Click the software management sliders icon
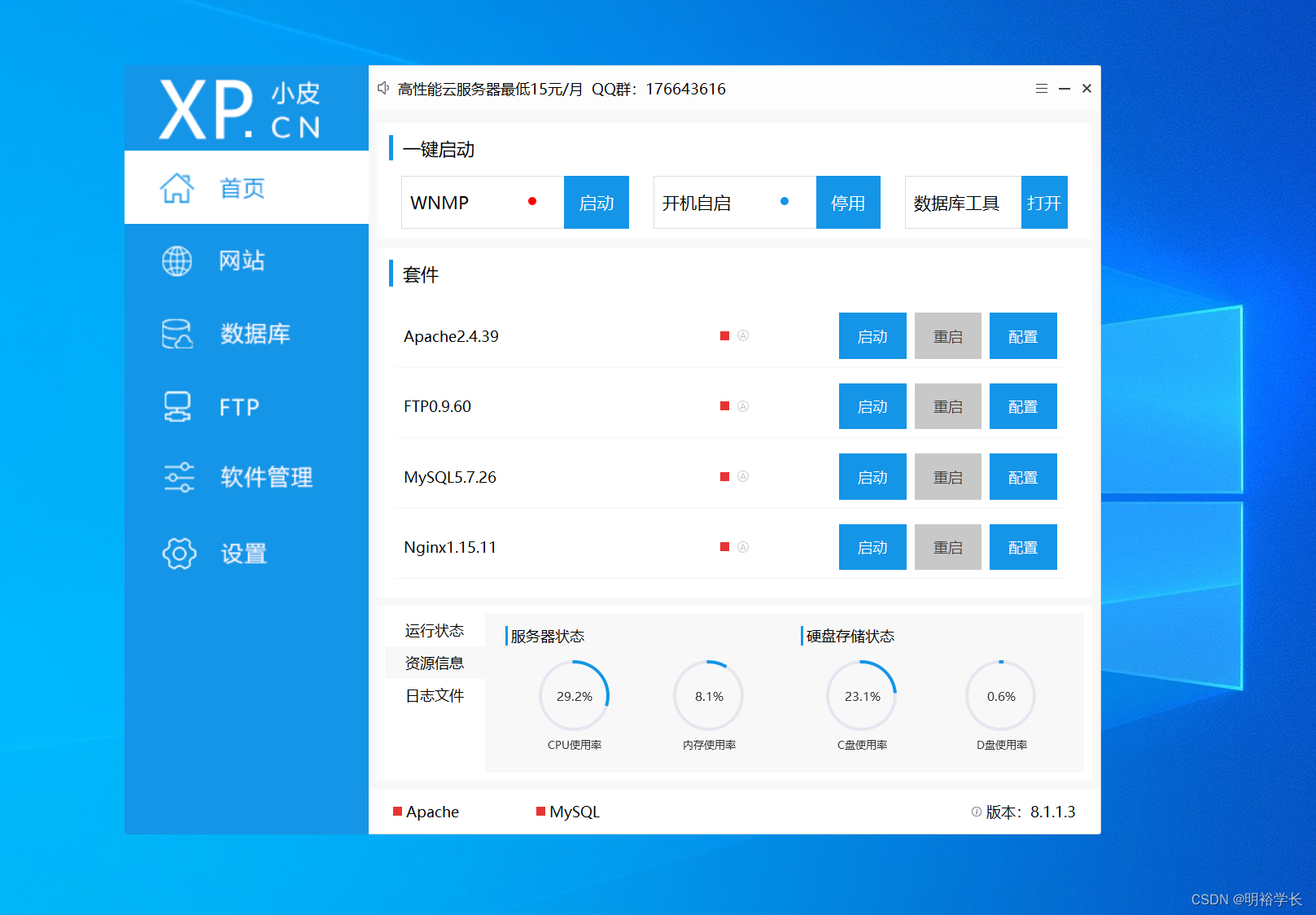 tap(179, 477)
